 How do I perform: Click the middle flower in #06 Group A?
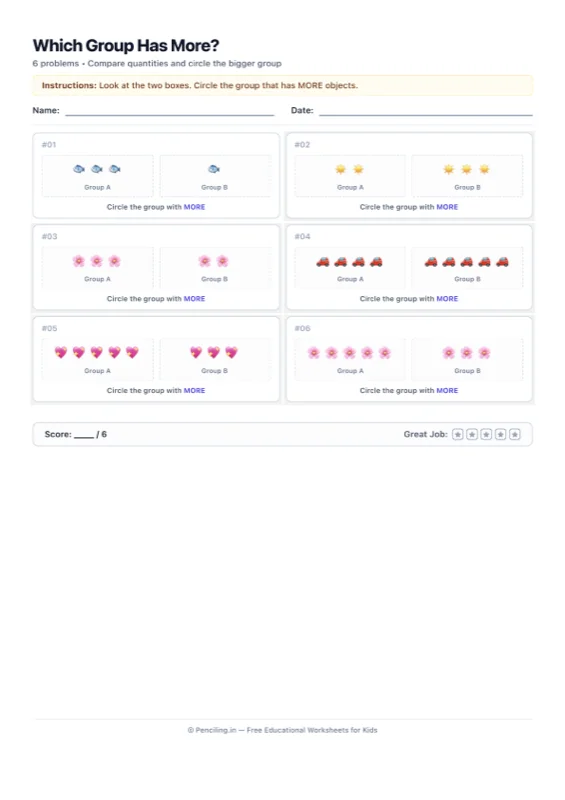click(x=350, y=353)
